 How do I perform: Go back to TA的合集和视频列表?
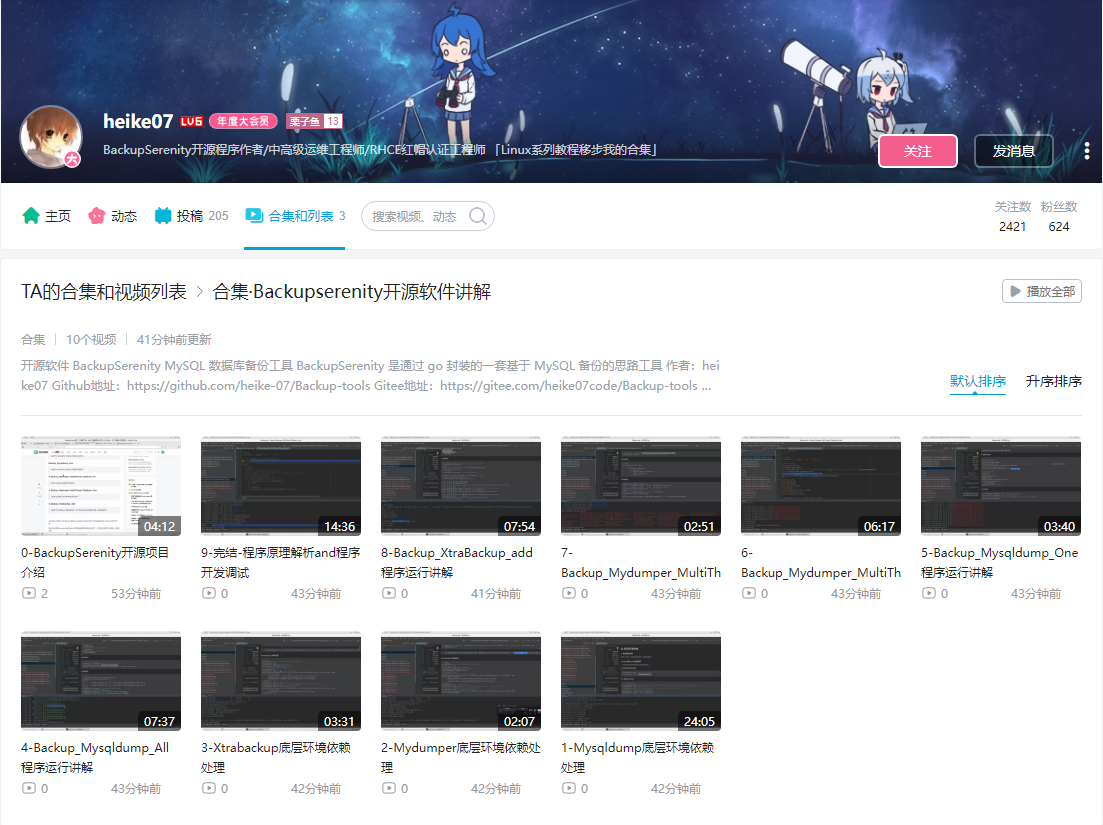104,292
